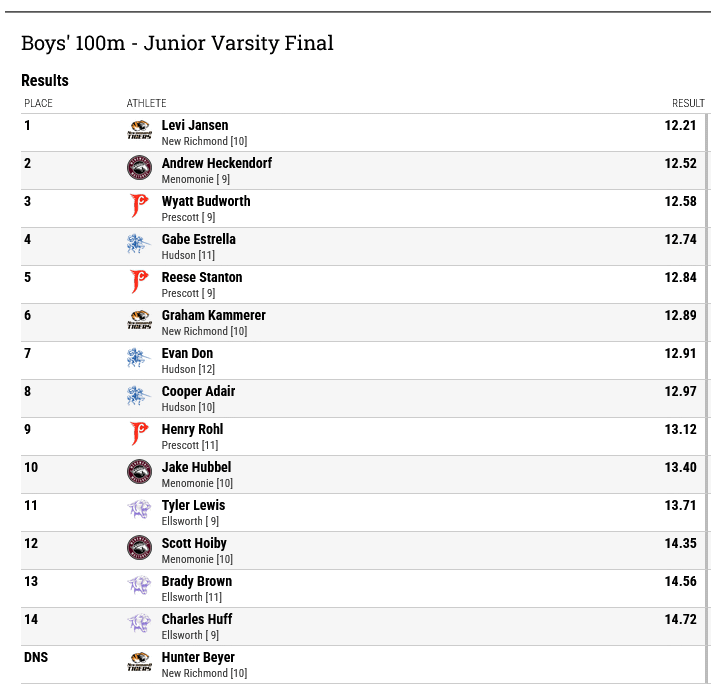
Task: Select Cooper Adair name link
Action: (x=198, y=391)
